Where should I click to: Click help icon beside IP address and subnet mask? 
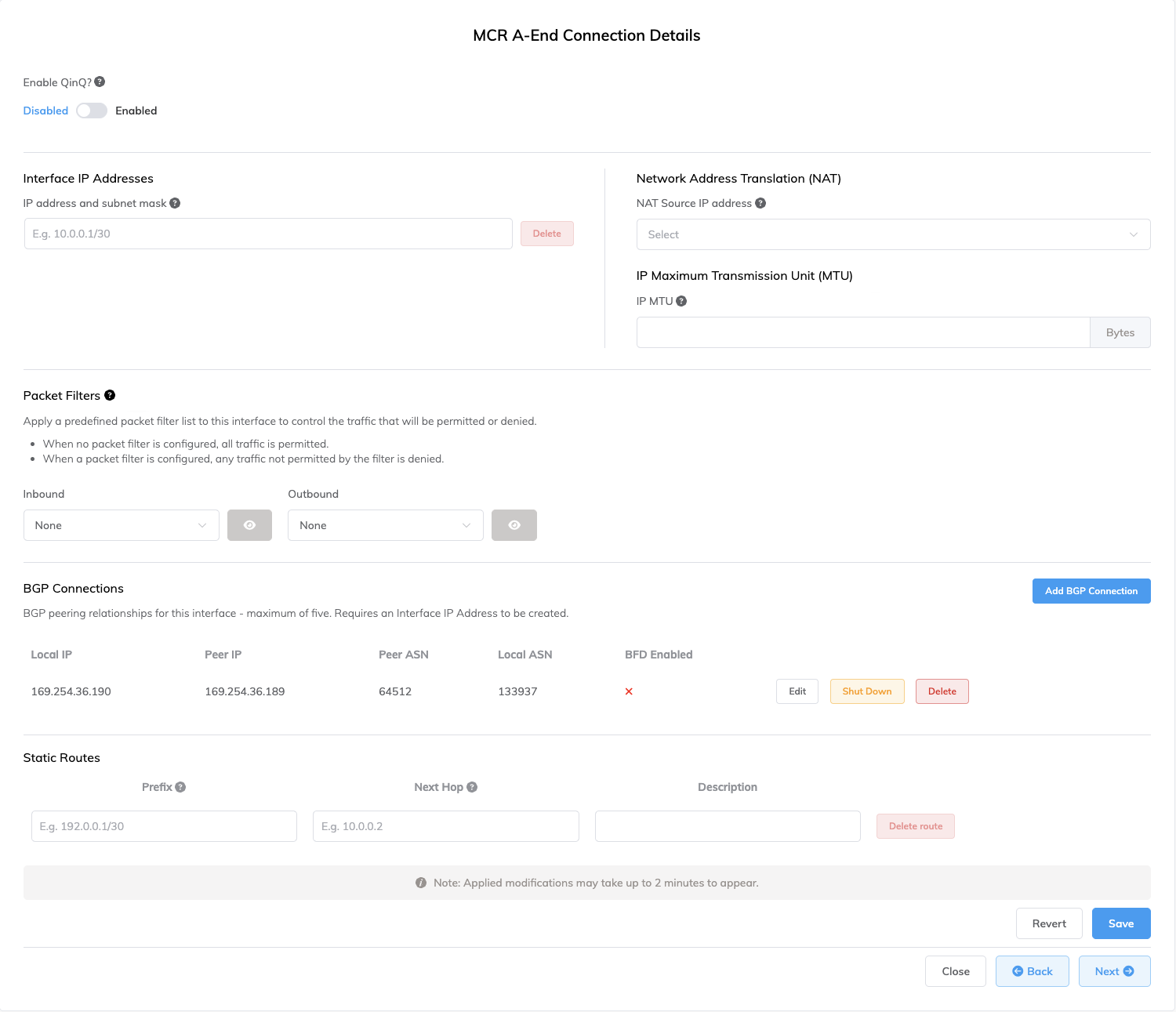175,203
